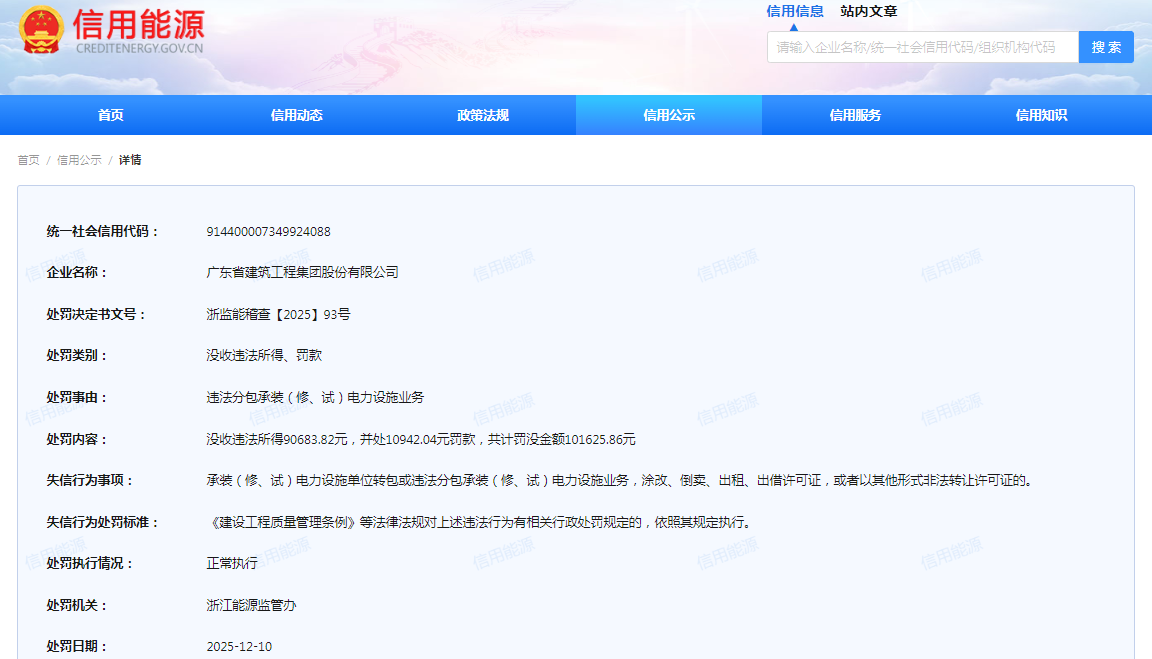Click the 信用公示 breadcrumb link

click(x=79, y=160)
